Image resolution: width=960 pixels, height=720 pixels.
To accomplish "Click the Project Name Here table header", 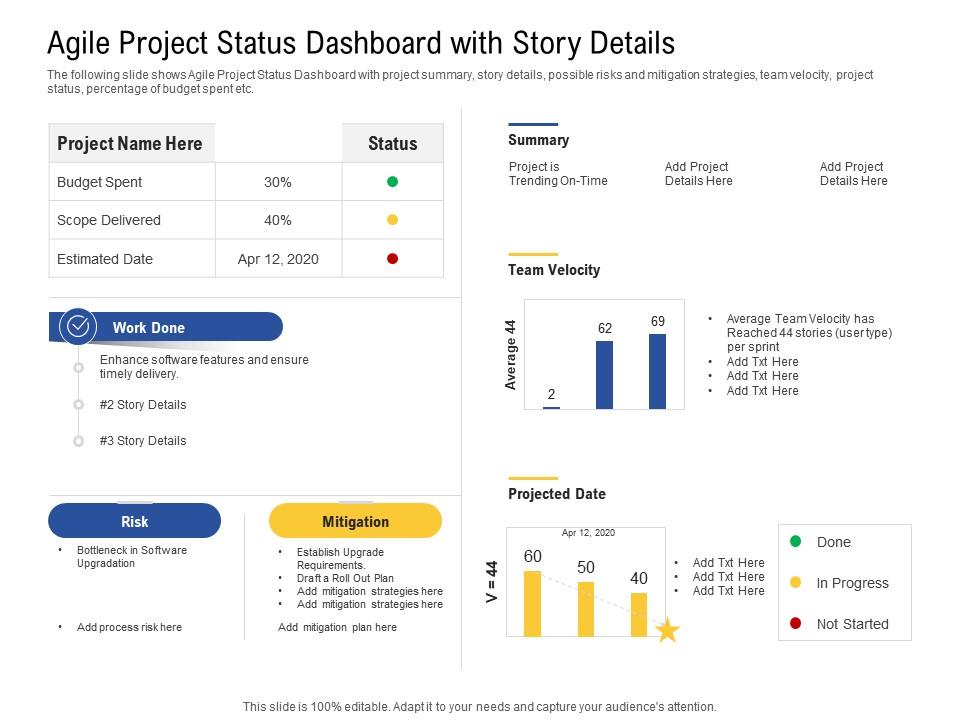I will click(x=131, y=143).
